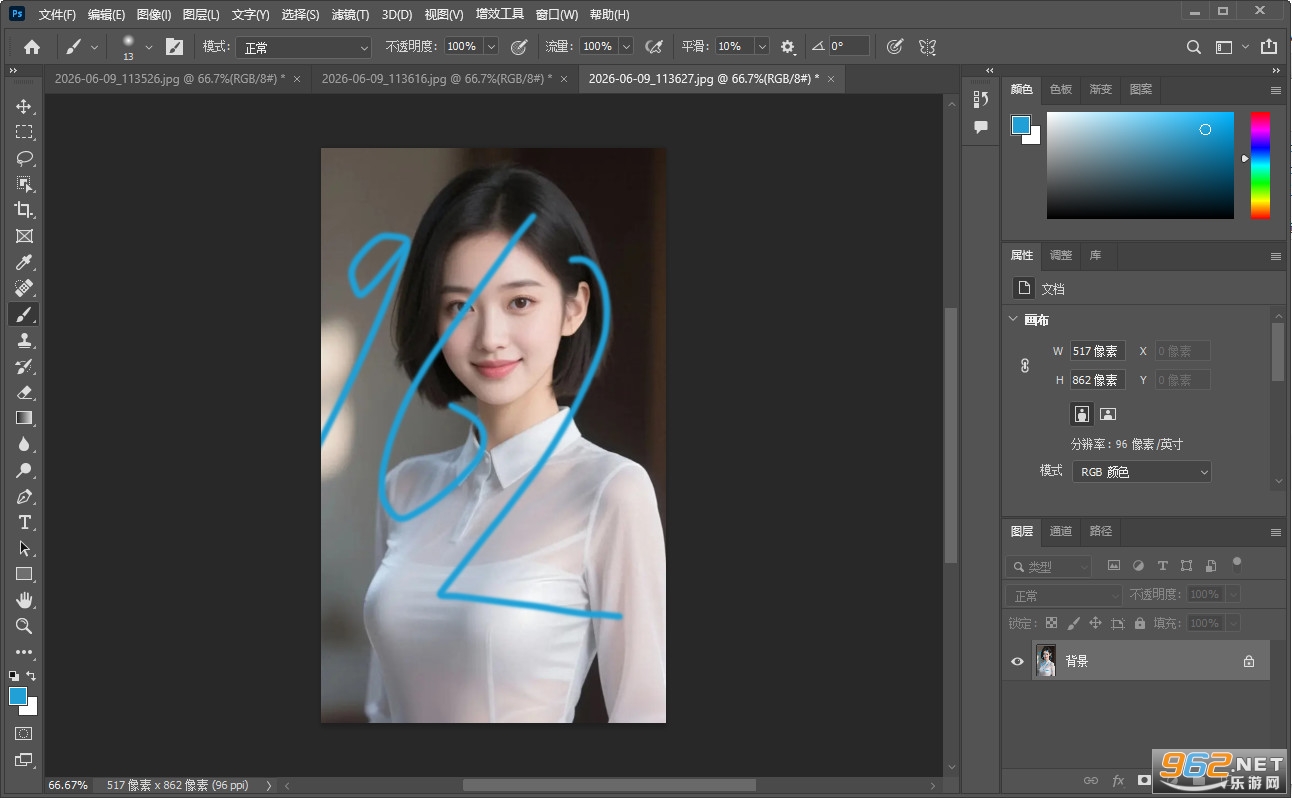Open the 不透明度 opacity dropdown arrow

(491, 46)
